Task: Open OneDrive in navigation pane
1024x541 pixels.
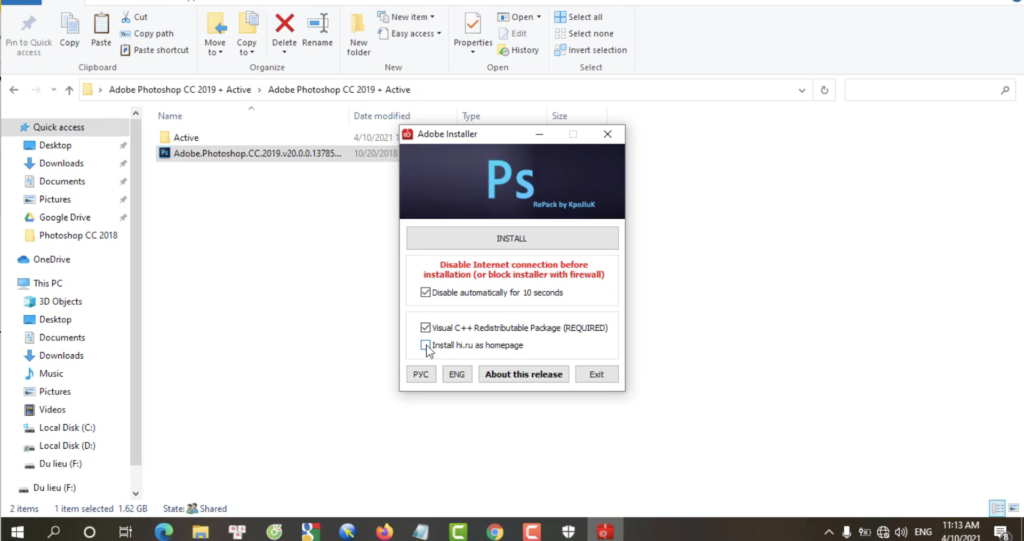Action: click(52, 259)
